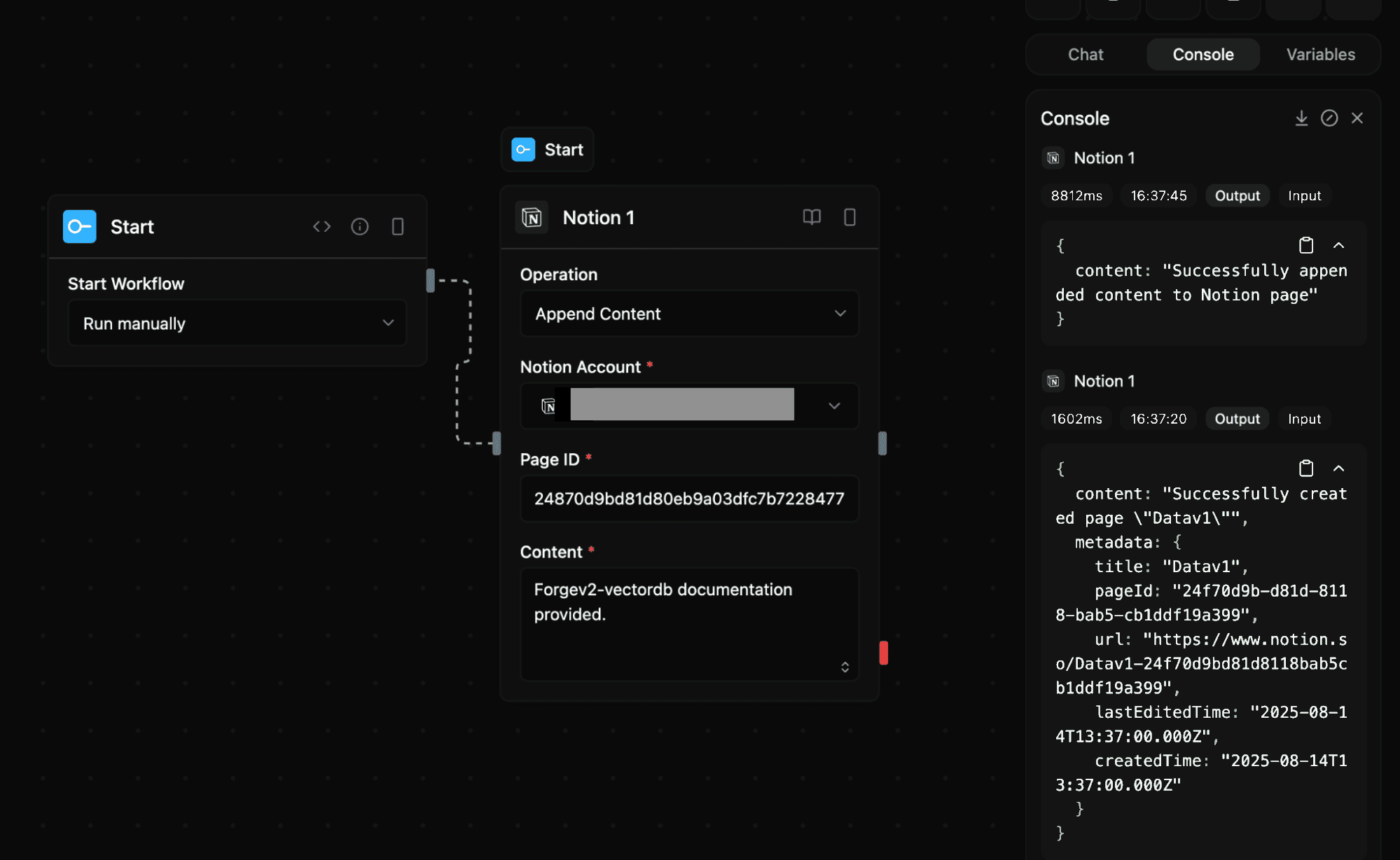This screenshot has height=860, width=1400.
Task: Download the console logs
Action: coord(1302,118)
